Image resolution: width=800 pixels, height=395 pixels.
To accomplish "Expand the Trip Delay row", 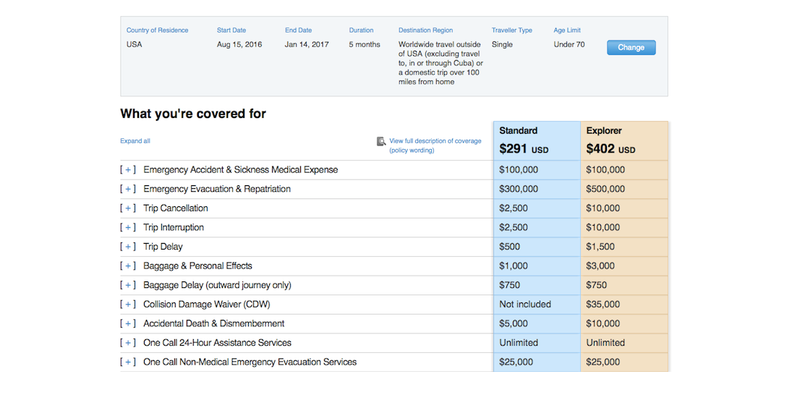I will point(128,246).
